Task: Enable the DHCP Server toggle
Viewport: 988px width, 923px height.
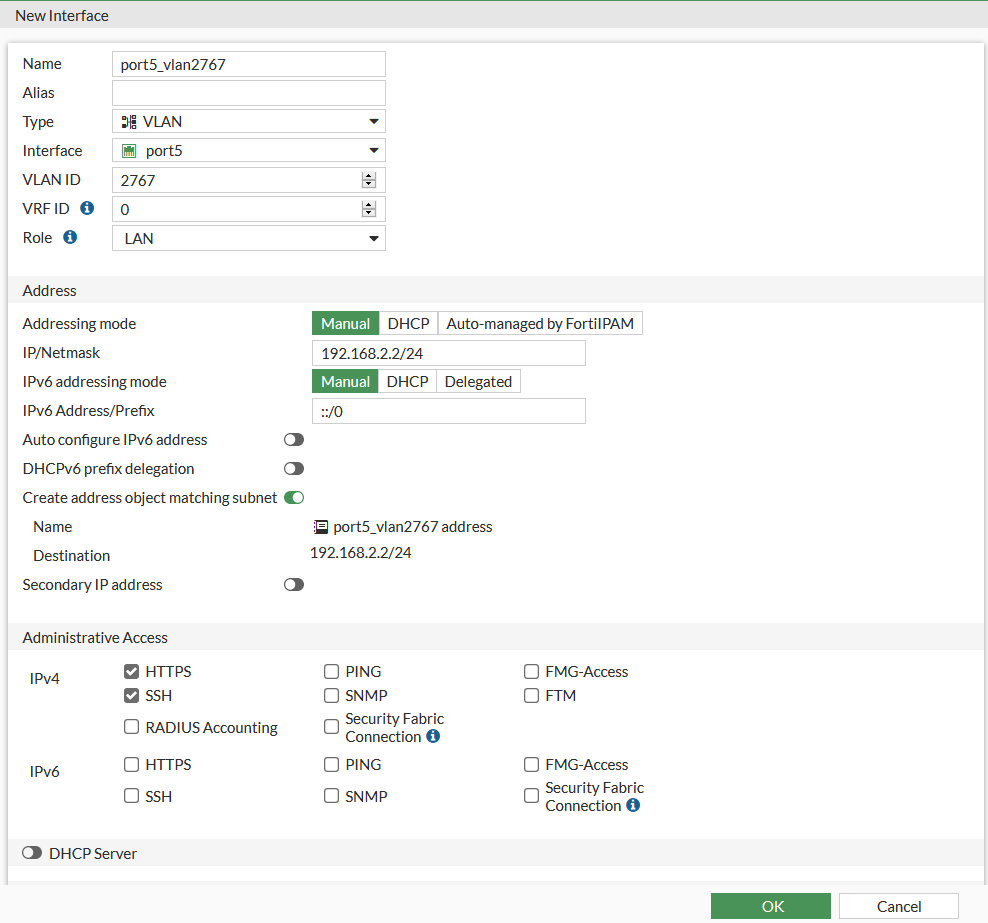Action: [x=31, y=852]
